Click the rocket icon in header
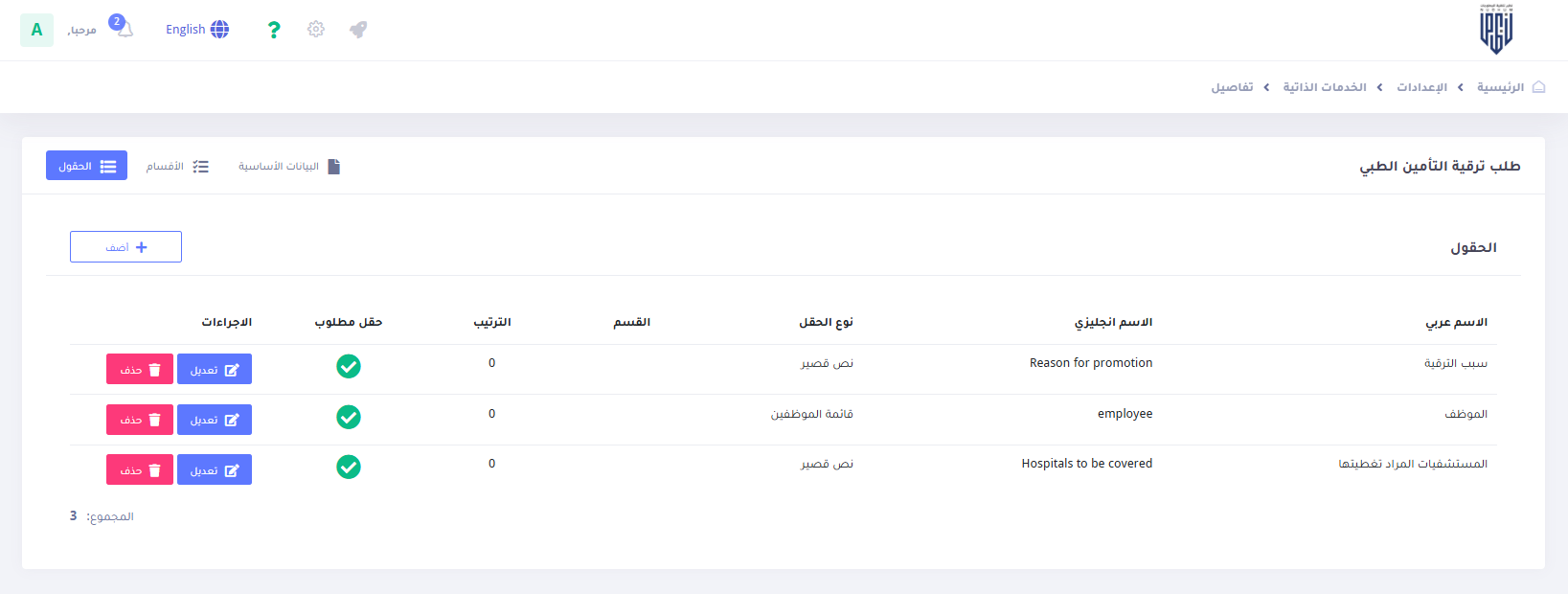 (358, 30)
